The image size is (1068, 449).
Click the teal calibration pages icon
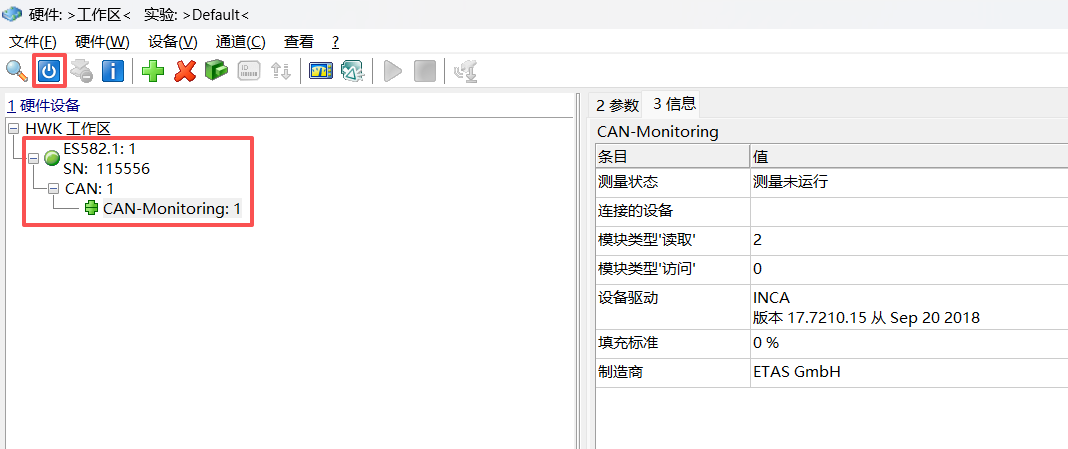[x=353, y=71]
